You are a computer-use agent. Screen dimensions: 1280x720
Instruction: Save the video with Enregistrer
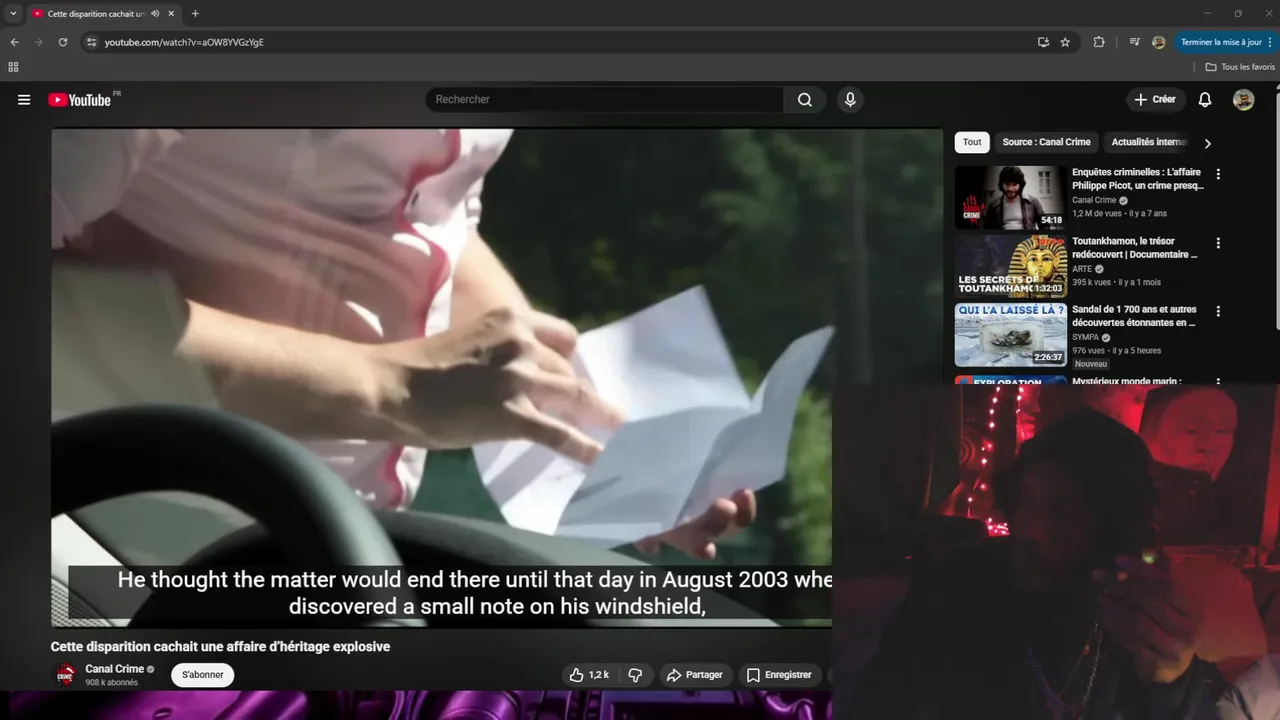click(779, 675)
